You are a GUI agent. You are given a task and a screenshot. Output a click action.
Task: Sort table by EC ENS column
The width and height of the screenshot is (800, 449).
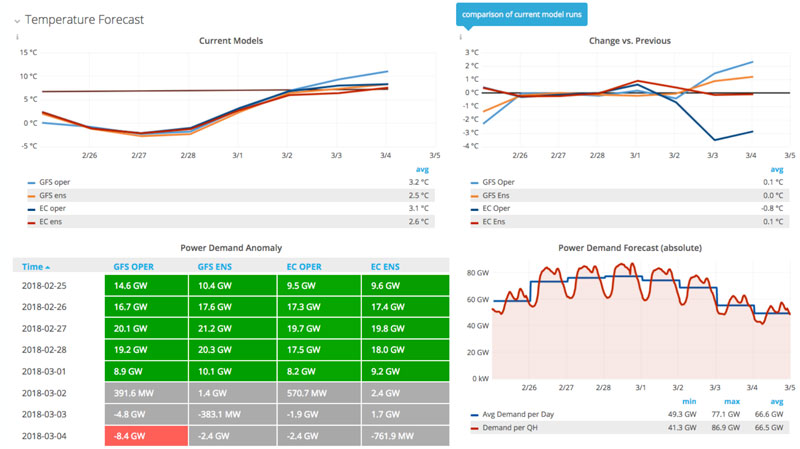[385, 267]
